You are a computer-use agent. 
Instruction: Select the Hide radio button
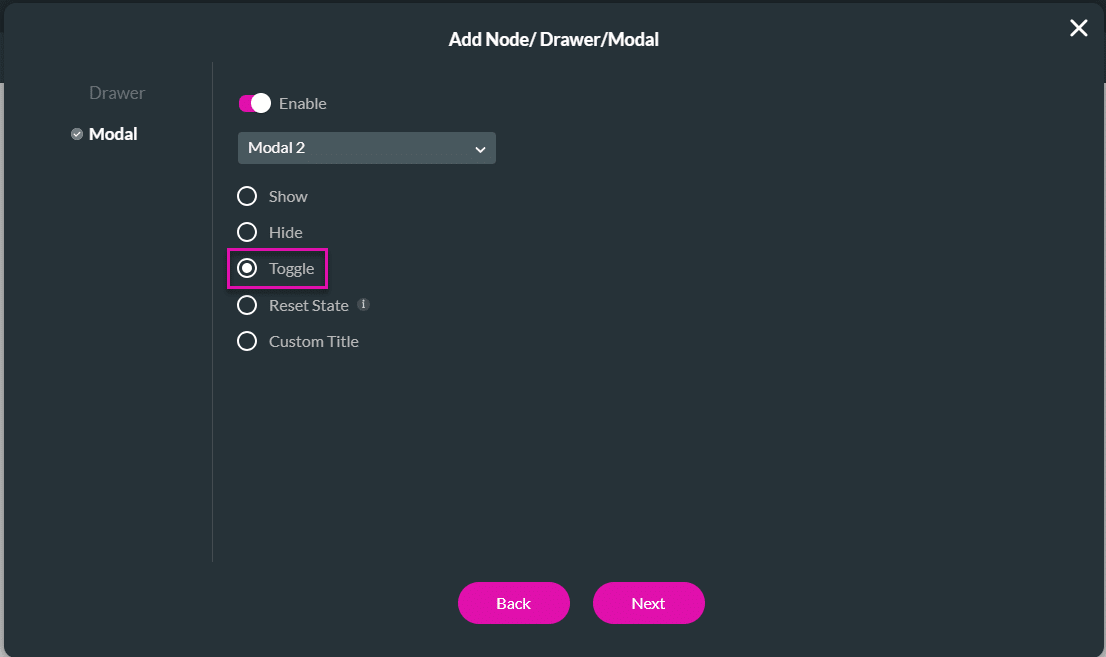click(247, 232)
